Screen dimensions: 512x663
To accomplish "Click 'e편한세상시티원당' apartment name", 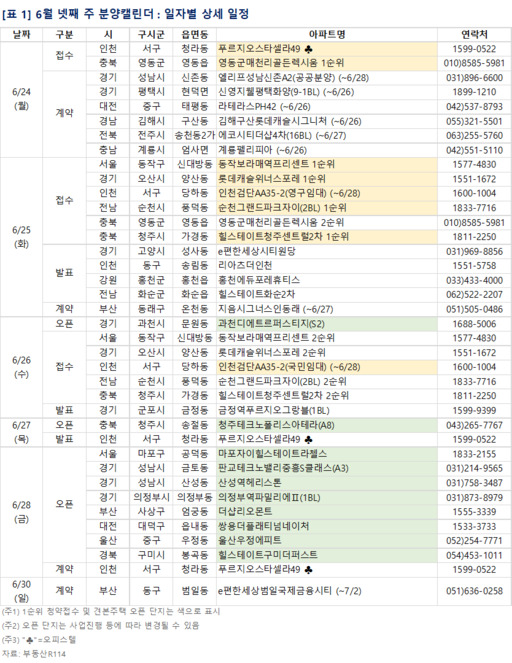I will 257,251.
